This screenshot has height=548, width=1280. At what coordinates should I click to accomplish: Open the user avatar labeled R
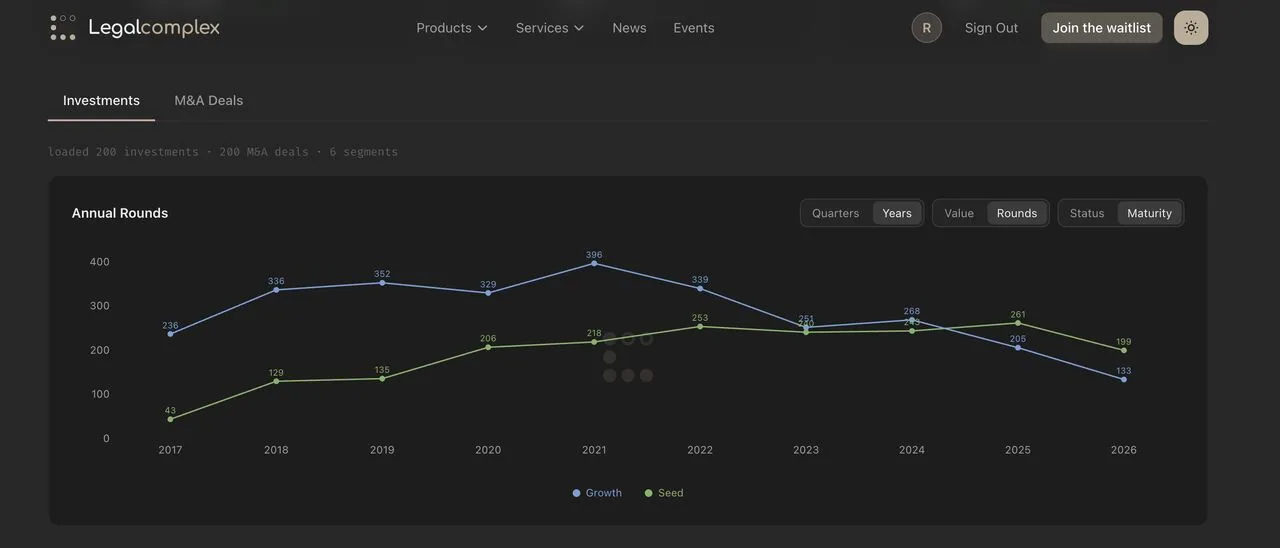927,28
